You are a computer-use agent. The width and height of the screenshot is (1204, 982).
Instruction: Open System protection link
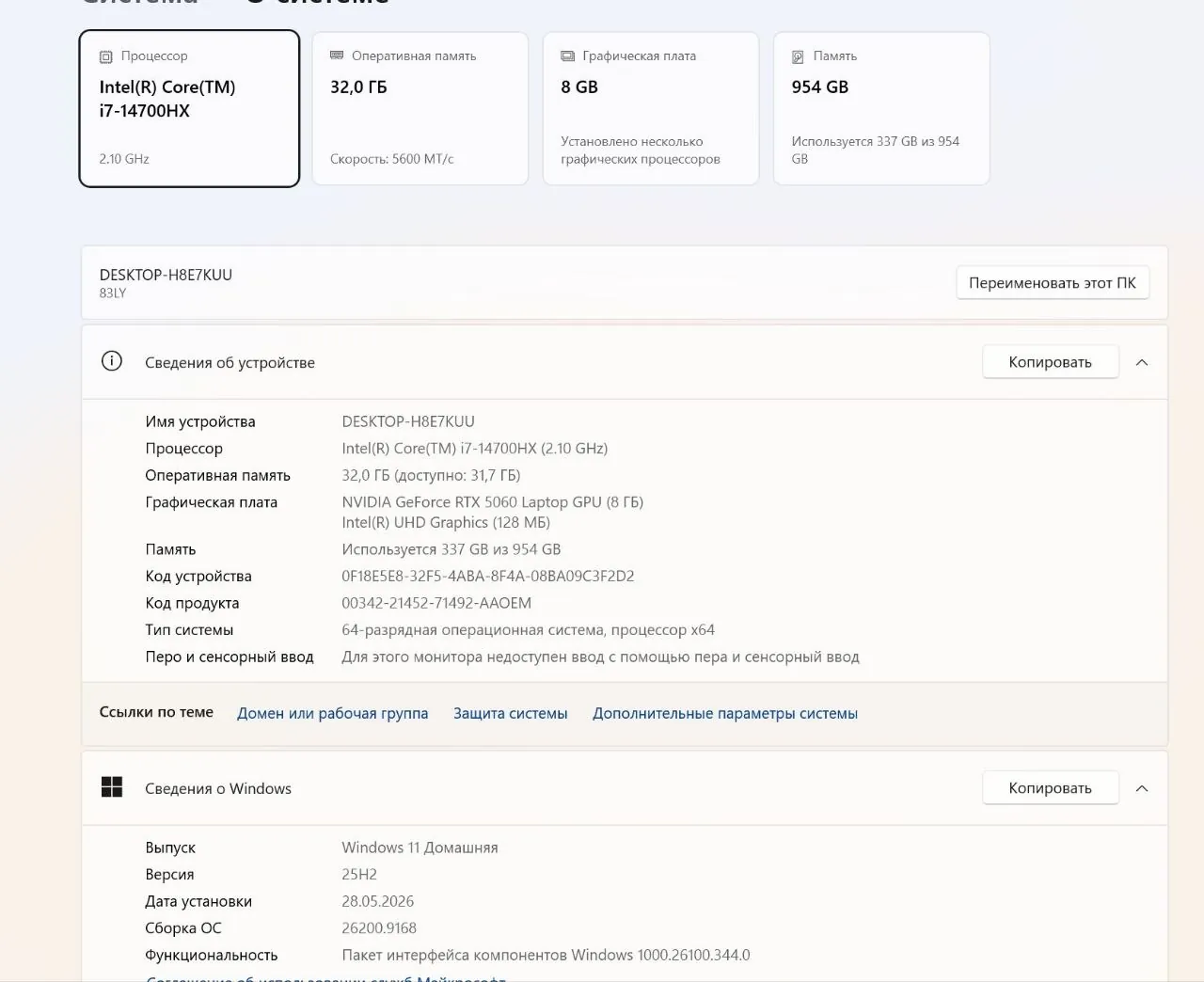click(x=511, y=714)
